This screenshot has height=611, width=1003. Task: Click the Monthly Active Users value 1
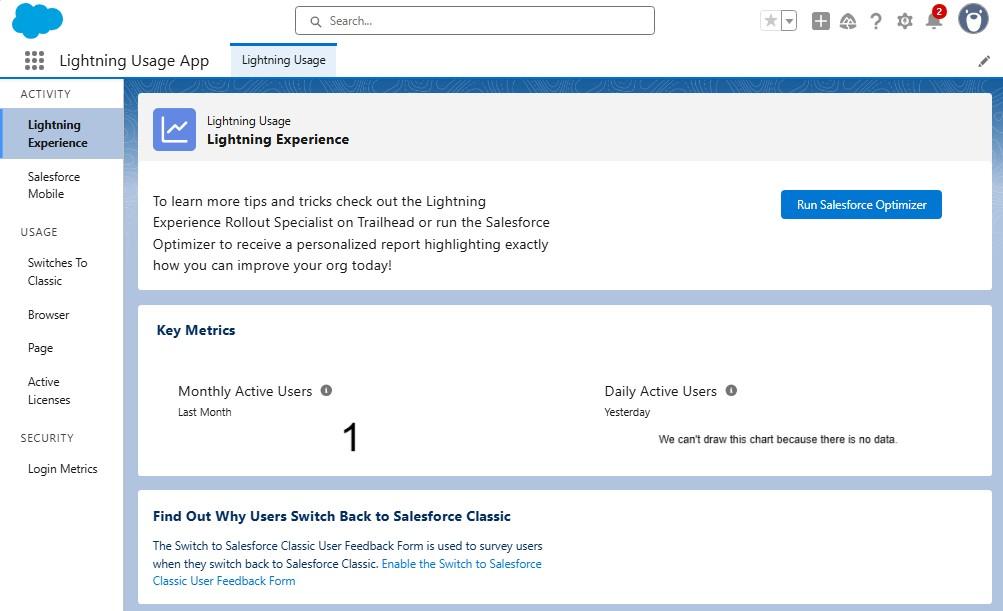coord(351,438)
